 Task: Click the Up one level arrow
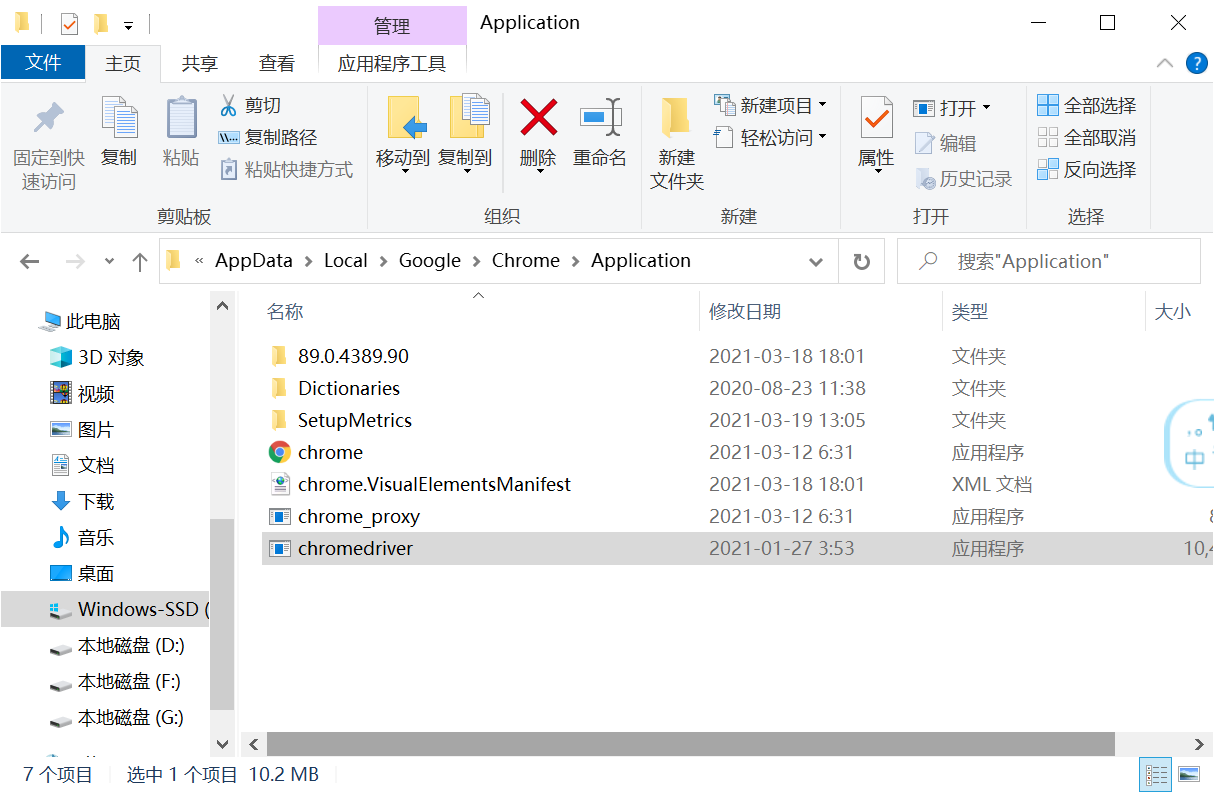[139, 261]
